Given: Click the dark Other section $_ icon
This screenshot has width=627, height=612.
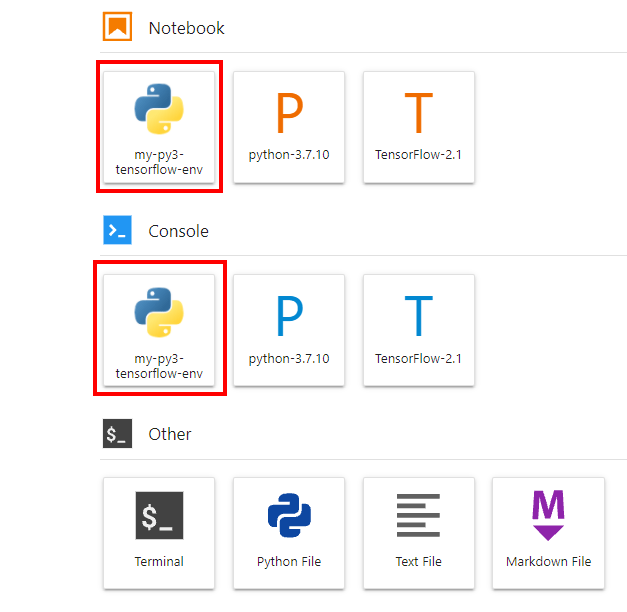Looking at the screenshot, I should point(117,433).
